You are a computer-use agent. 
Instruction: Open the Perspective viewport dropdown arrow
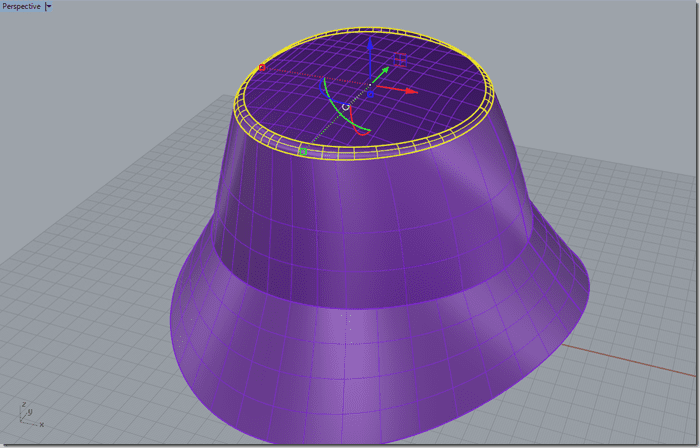click(x=48, y=6)
